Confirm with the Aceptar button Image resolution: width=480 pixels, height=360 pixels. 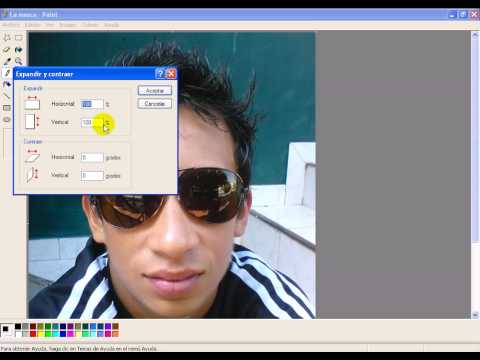(155, 91)
